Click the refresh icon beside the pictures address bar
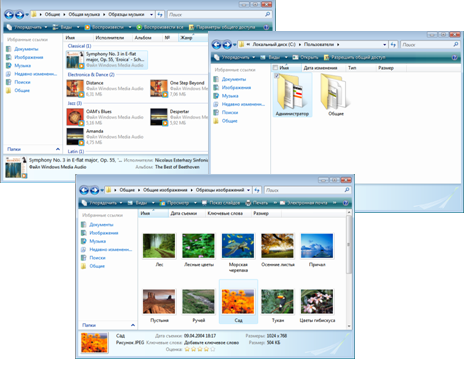The height and width of the screenshot is (367, 465). coord(257,190)
